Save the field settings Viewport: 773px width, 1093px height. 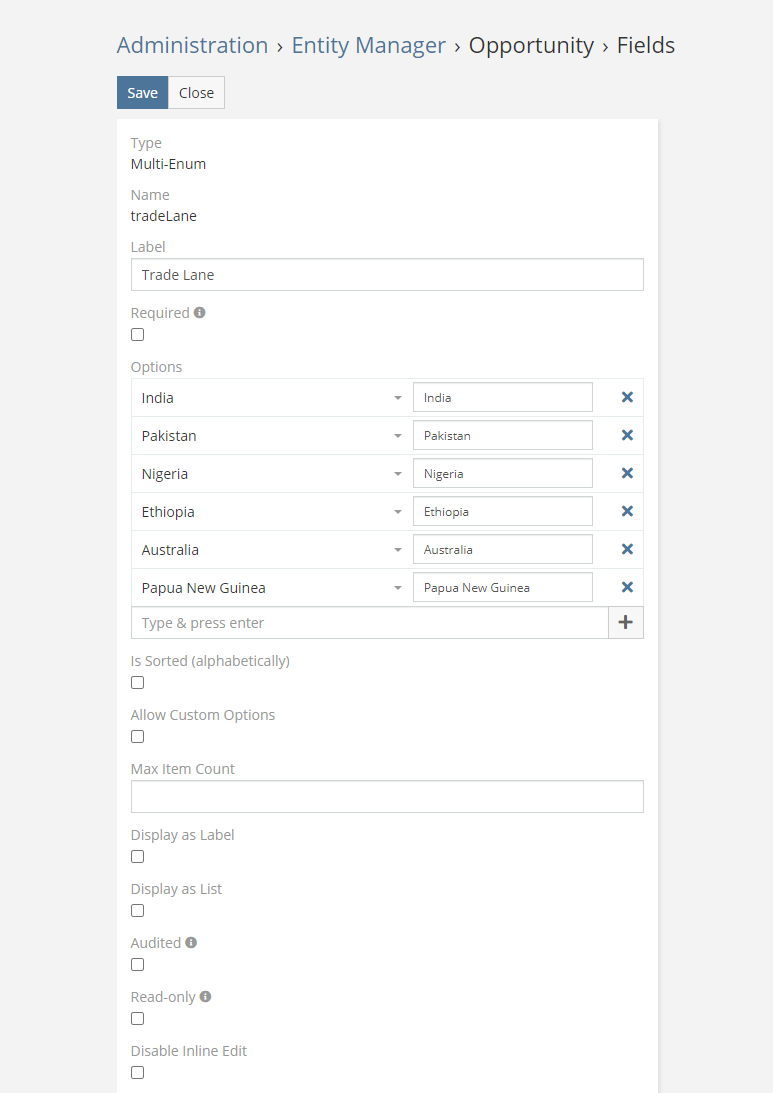pyautogui.click(x=142, y=92)
